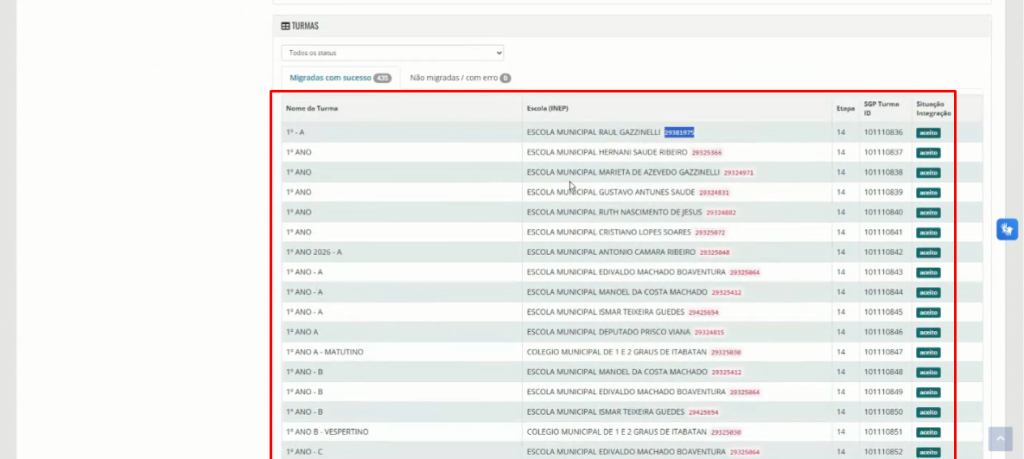The width and height of the screenshot is (1024, 459).
Task: Click the 'Nome da Turma' column header
Action: point(312,108)
